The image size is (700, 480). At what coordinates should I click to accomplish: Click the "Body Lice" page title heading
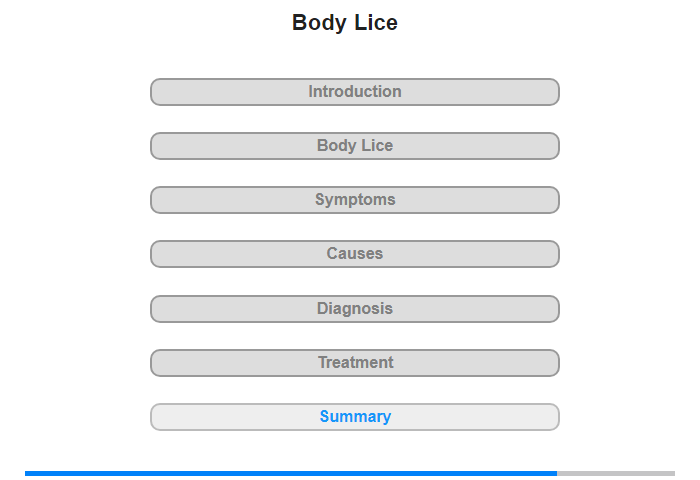tap(345, 23)
